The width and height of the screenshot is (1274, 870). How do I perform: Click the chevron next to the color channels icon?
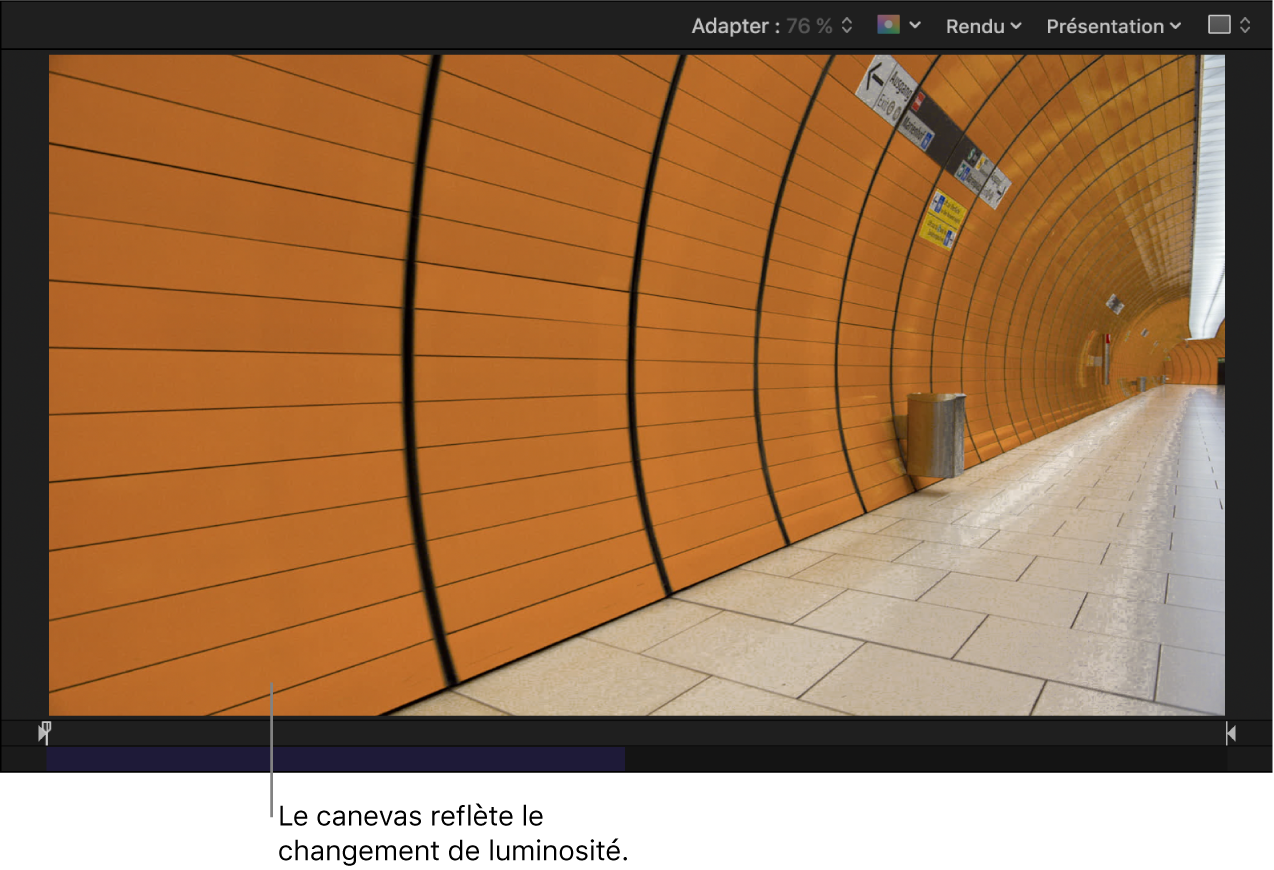click(x=915, y=26)
